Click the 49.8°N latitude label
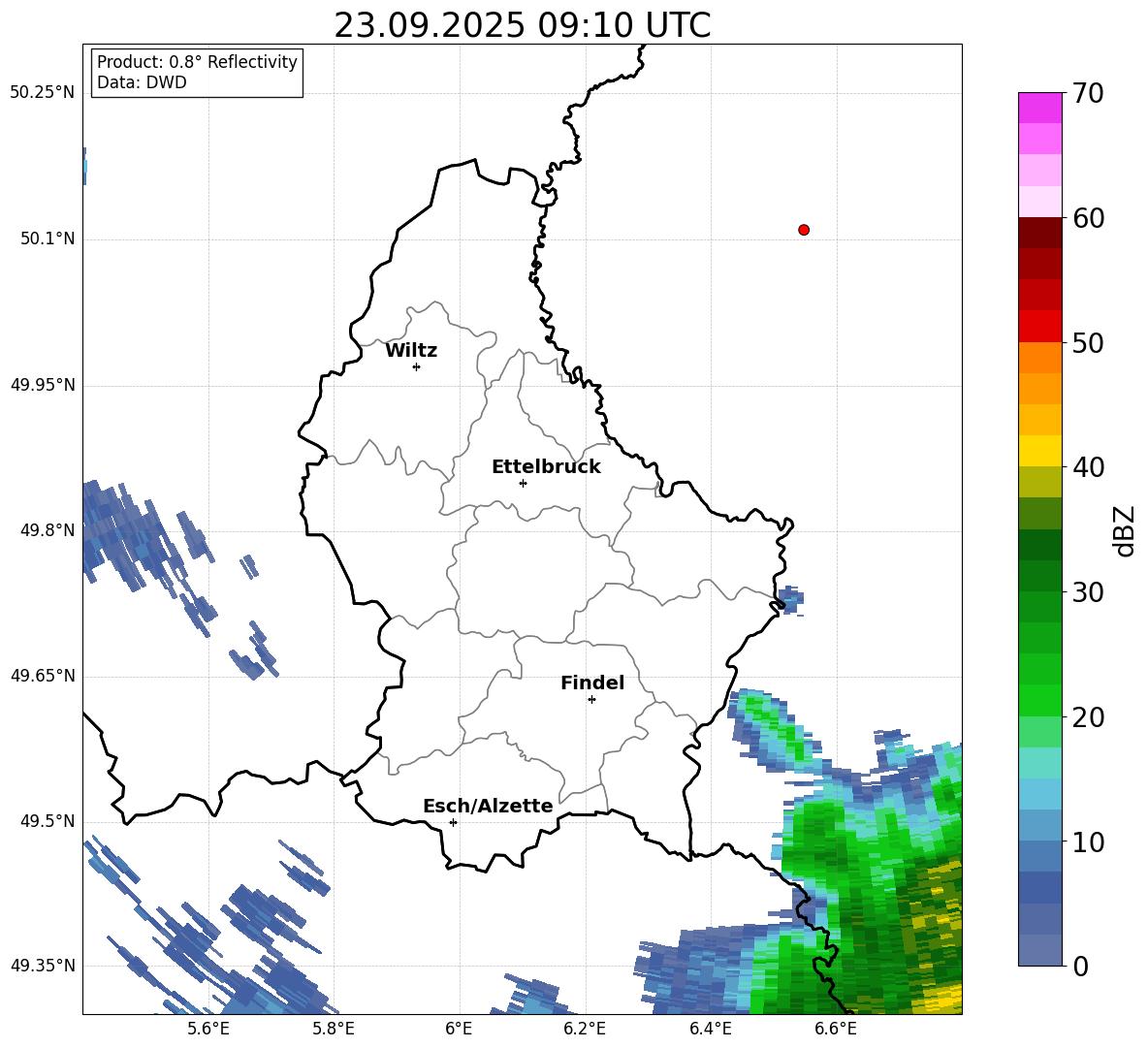1148x1048 pixels. point(48,530)
